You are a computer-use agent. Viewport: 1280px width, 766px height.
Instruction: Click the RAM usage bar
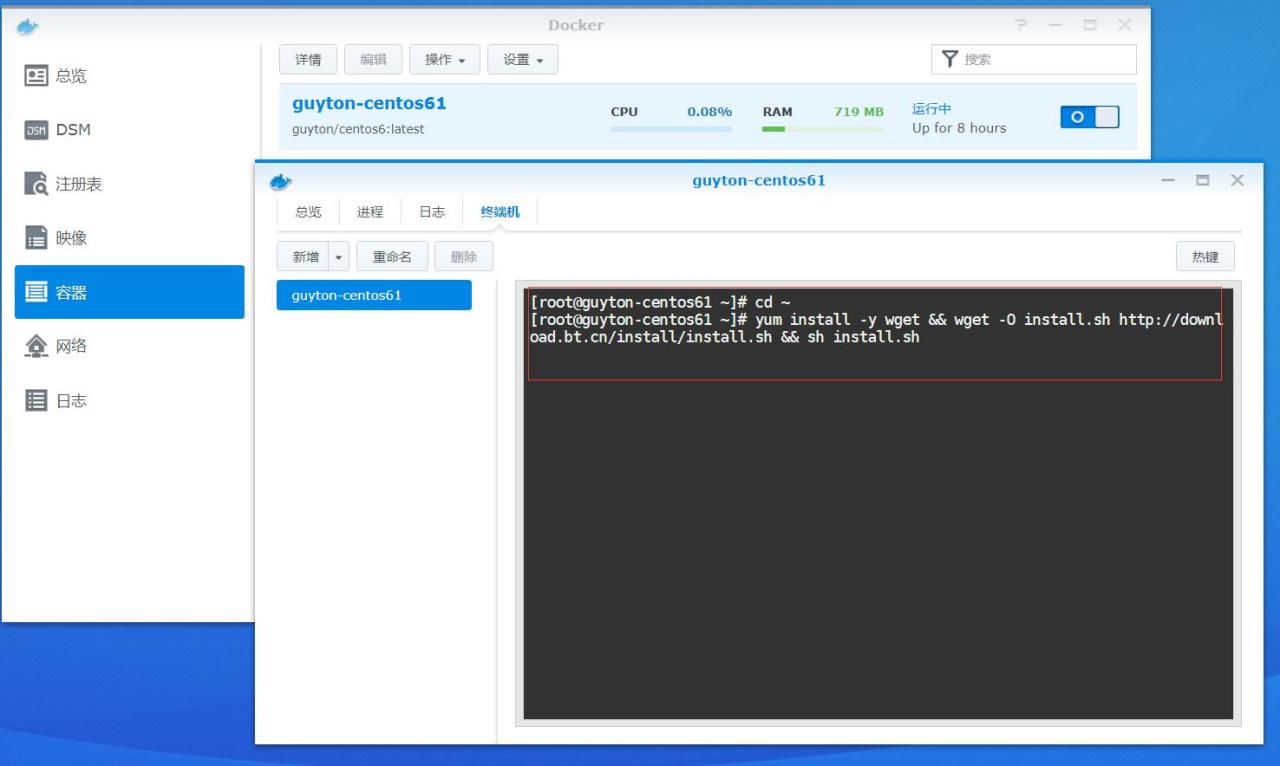pos(822,128)
